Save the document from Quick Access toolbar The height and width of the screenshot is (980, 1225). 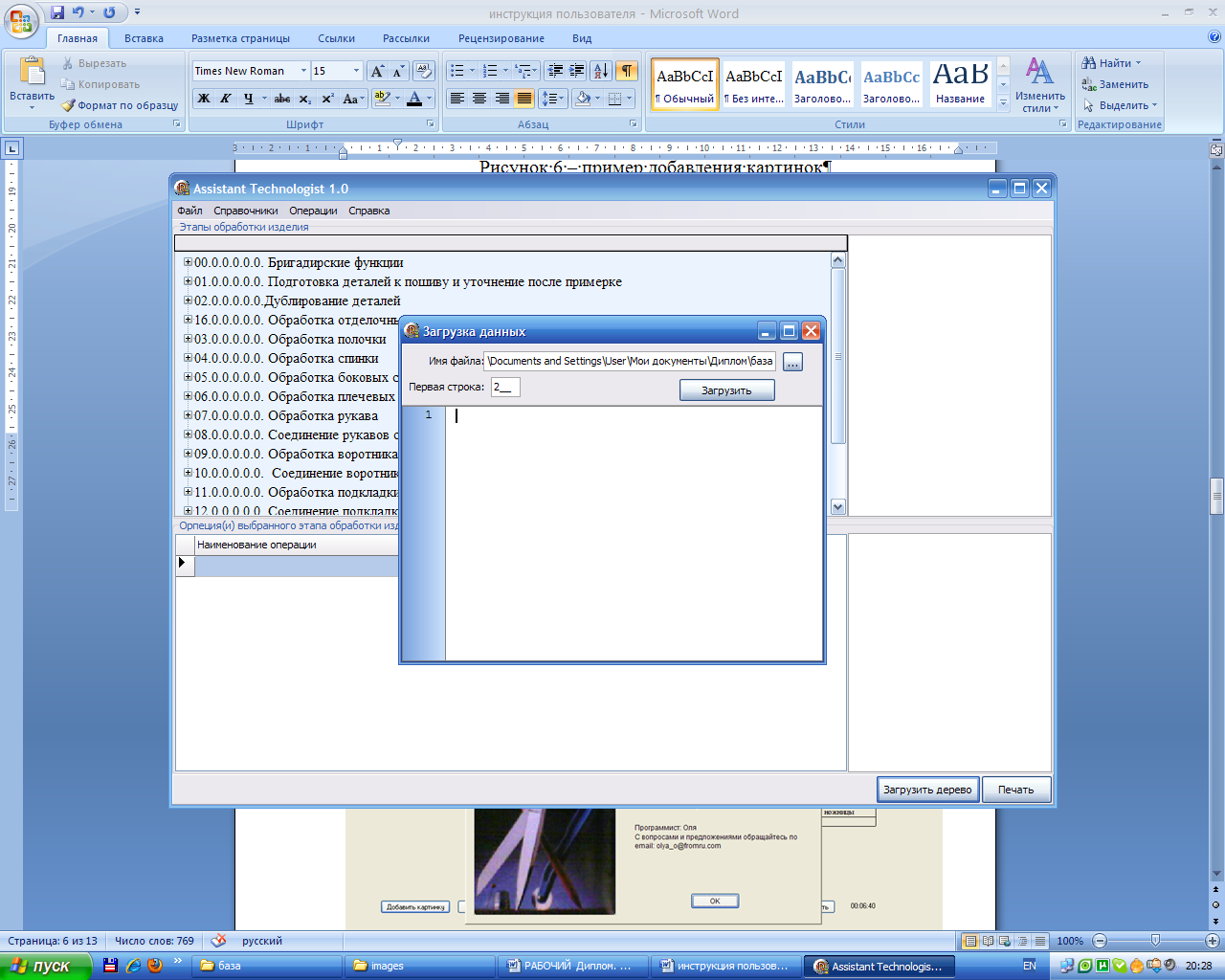click(57, 12)
